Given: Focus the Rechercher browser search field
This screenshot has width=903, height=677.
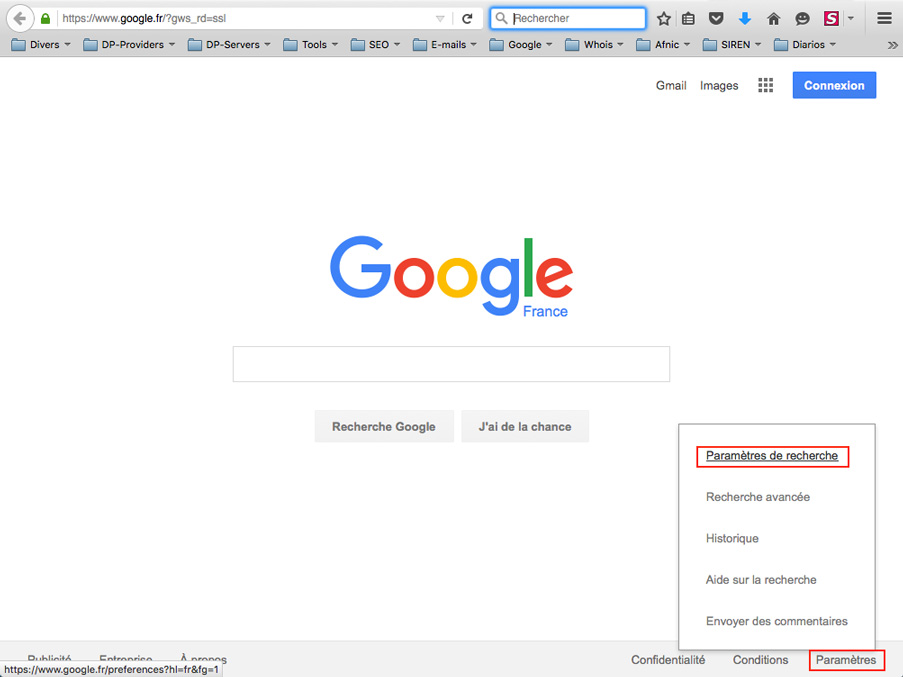Looking at the screenshot, I should (568, 18).
